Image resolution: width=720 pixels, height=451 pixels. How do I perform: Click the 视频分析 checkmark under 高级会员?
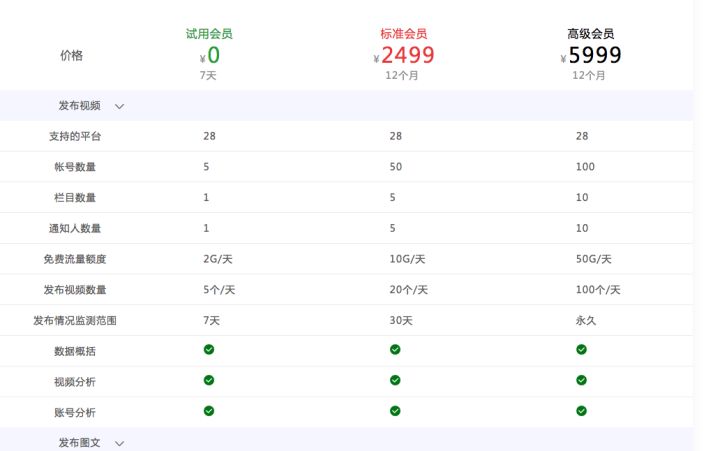(581, 380)
